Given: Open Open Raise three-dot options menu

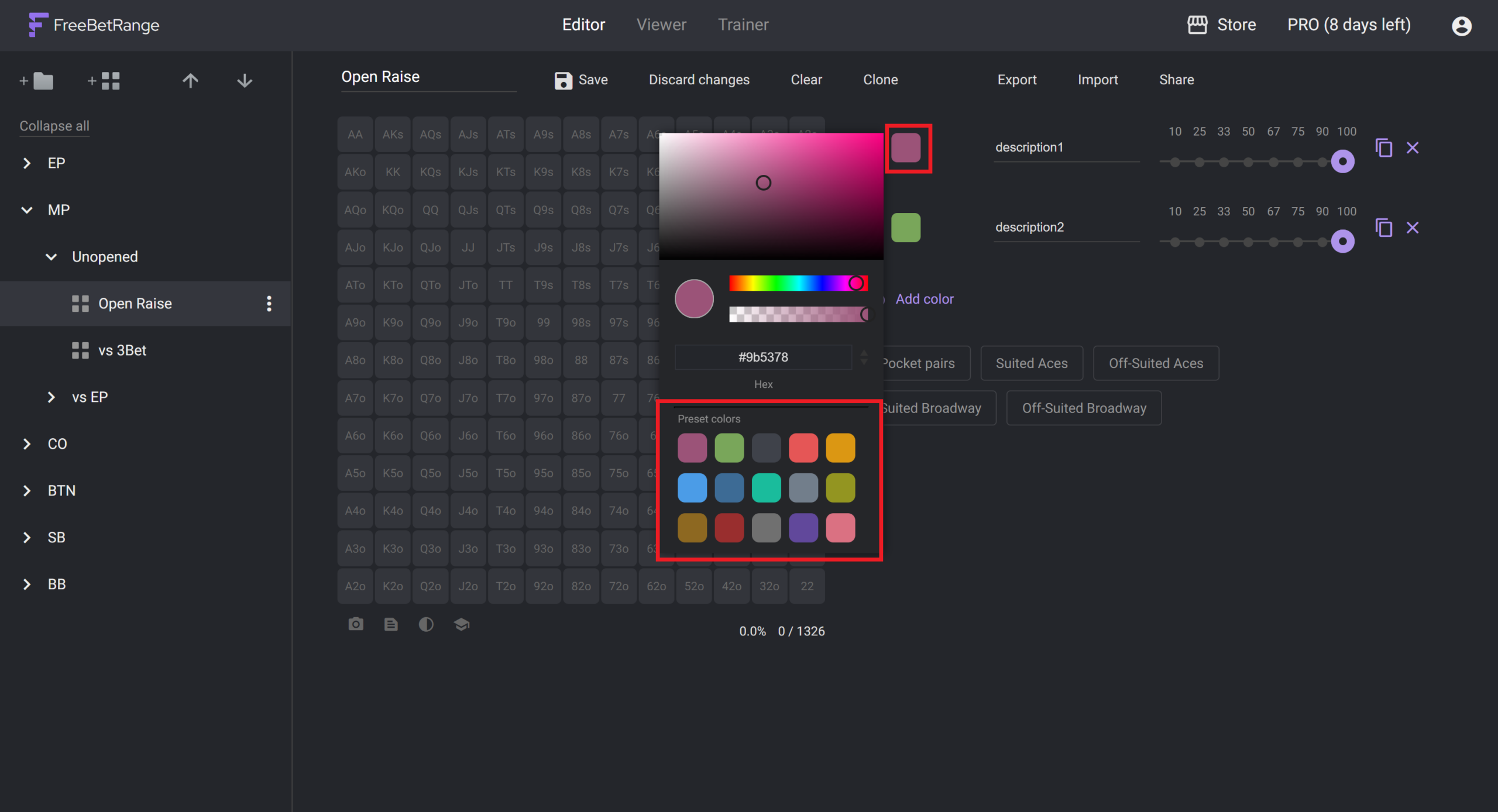Looking at the screenshot, I should 269,304.
